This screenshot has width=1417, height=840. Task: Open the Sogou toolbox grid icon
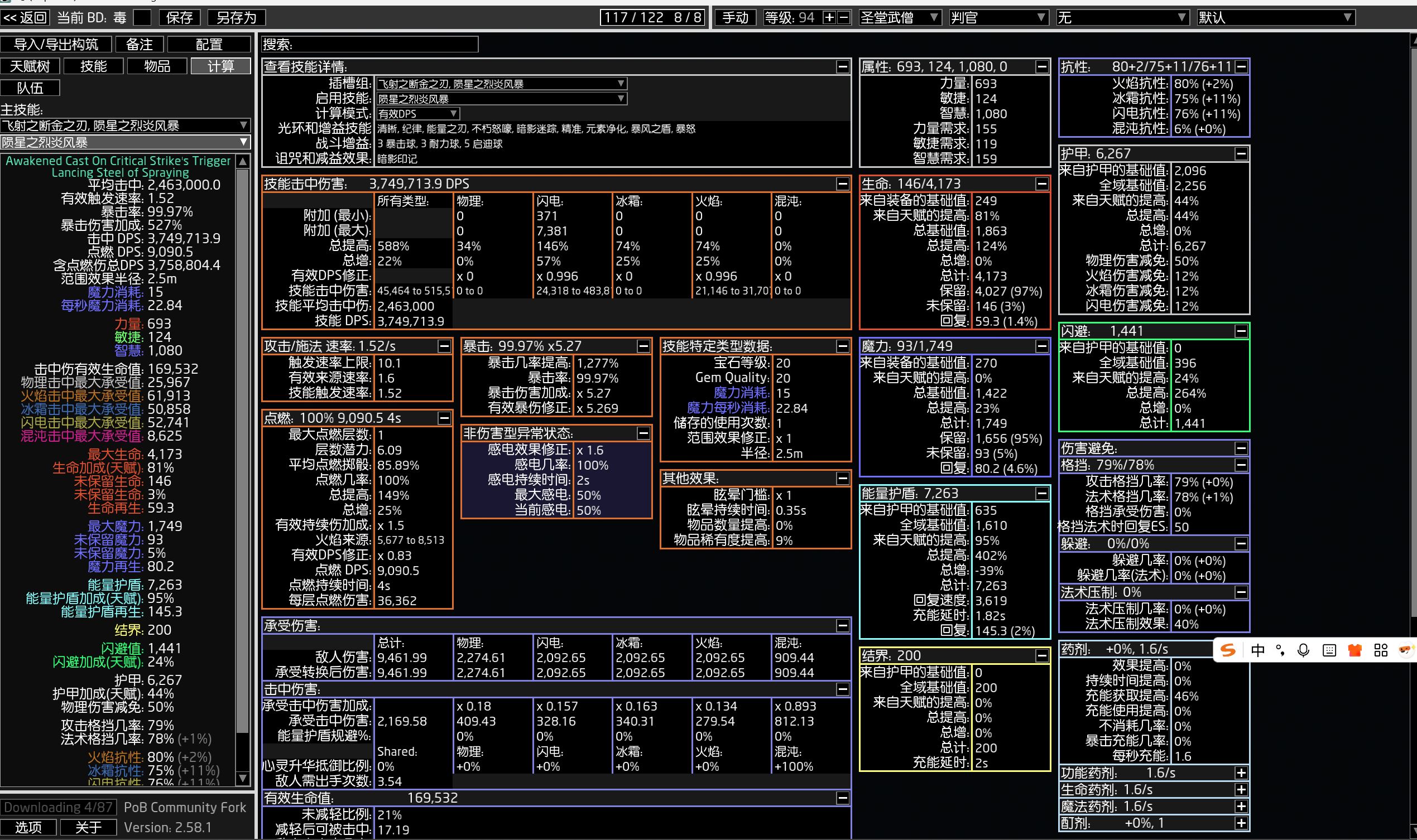point(1381,650)
